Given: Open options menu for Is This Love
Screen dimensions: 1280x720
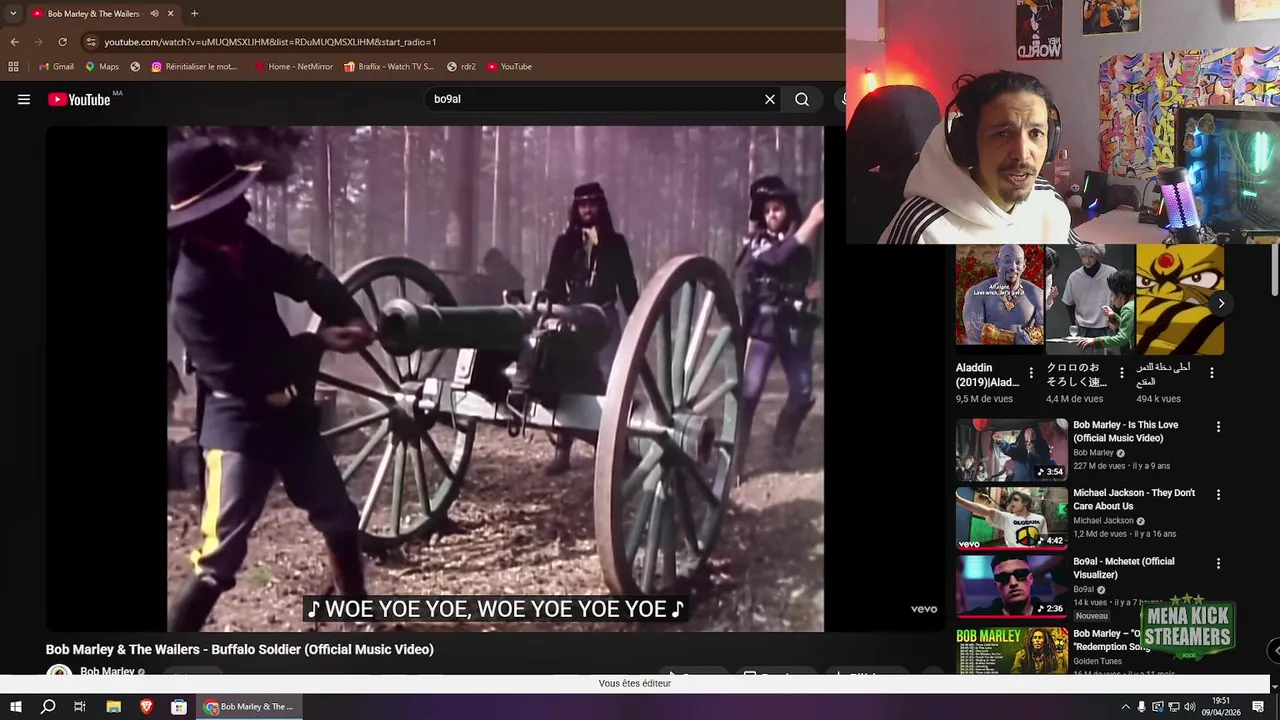Looking at the screenshot, I should (1218, 427).
